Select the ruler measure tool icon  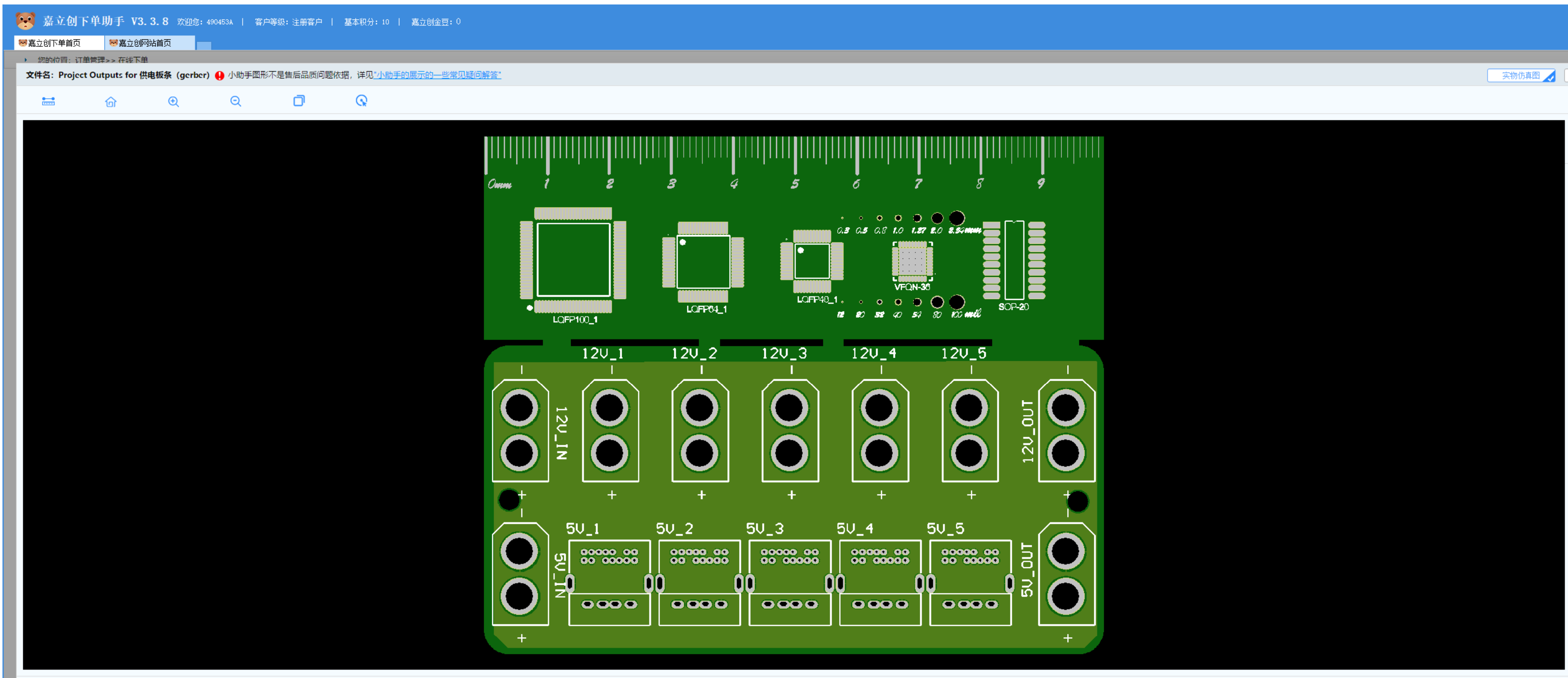[x=48, y=101]
